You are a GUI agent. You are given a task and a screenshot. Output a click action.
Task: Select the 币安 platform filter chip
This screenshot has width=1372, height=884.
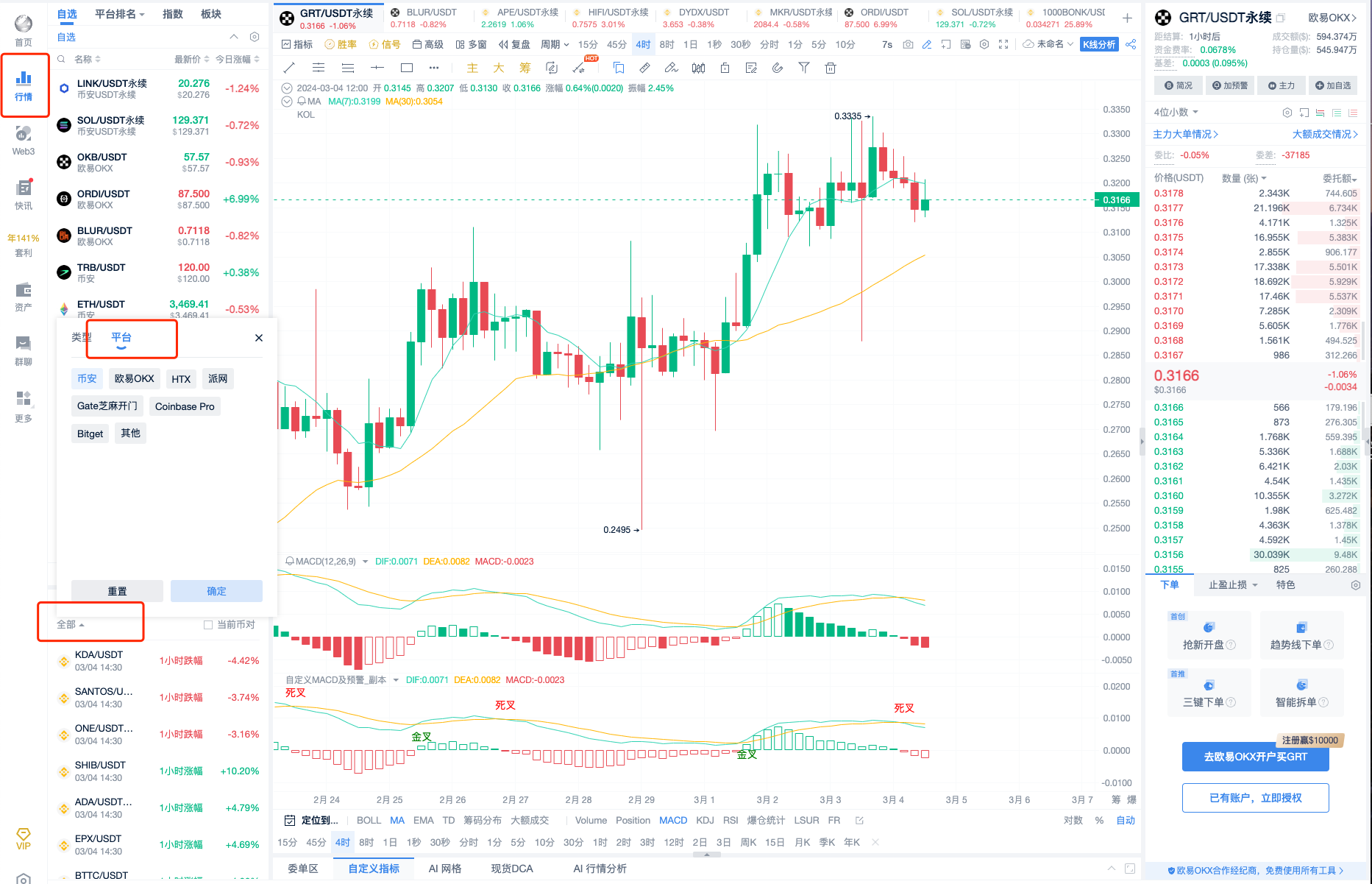[x=87, y=378]
